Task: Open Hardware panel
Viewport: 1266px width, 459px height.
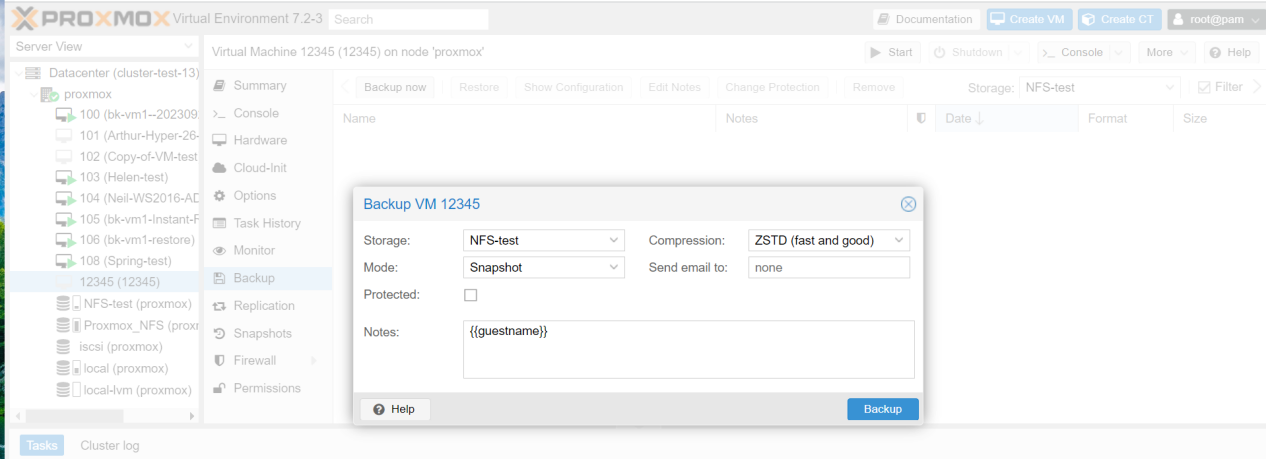Action: tap(267, 140)
